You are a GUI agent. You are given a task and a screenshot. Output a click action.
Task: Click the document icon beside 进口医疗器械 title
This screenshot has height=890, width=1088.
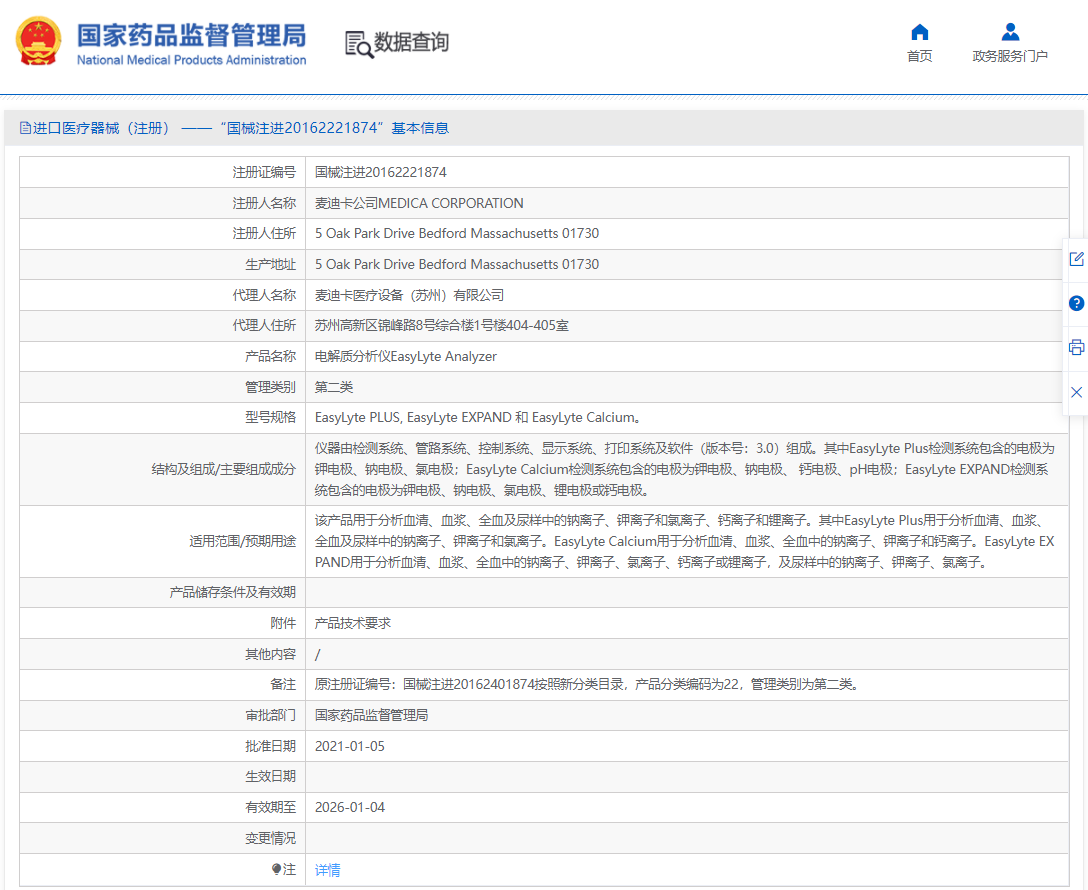click(25, 128)
